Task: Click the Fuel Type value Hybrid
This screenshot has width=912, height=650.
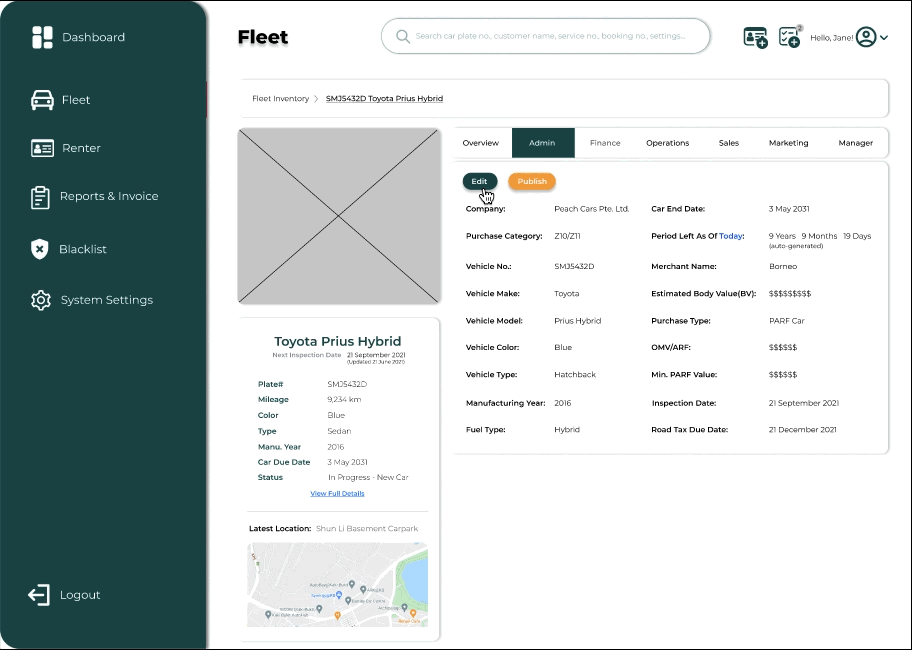Action: point(567,430)
